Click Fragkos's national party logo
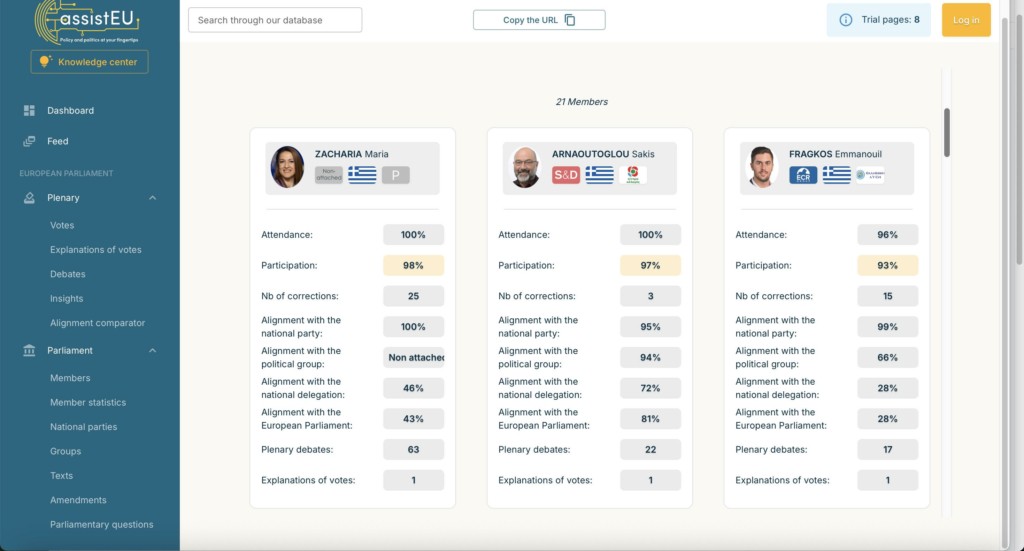This screenshot has width=1024, height=551. pyautogui.click(x=869, y=175)
